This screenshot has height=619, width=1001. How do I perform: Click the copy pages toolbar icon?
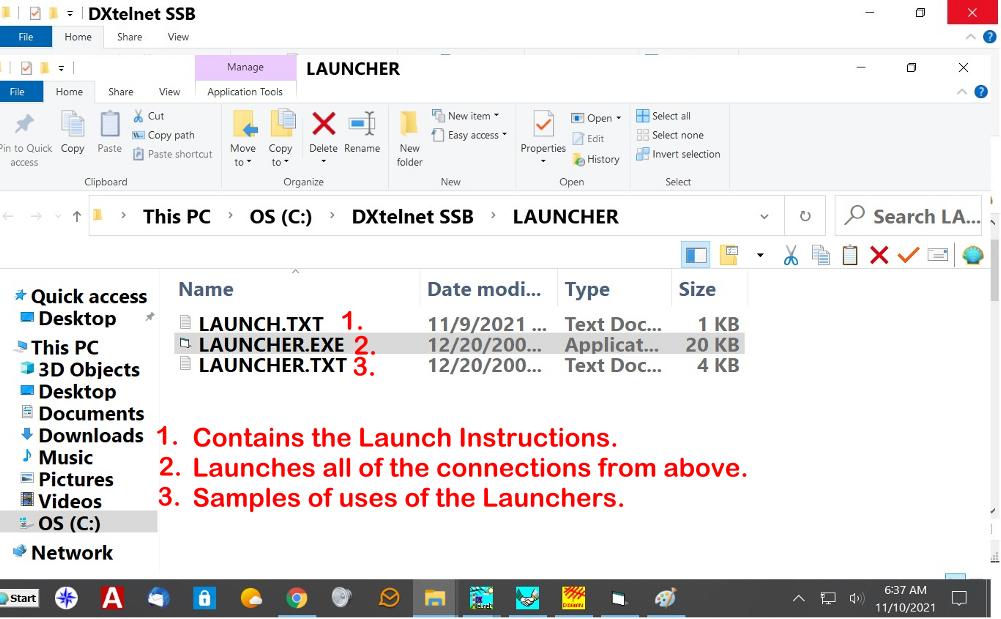pos(820,255)
